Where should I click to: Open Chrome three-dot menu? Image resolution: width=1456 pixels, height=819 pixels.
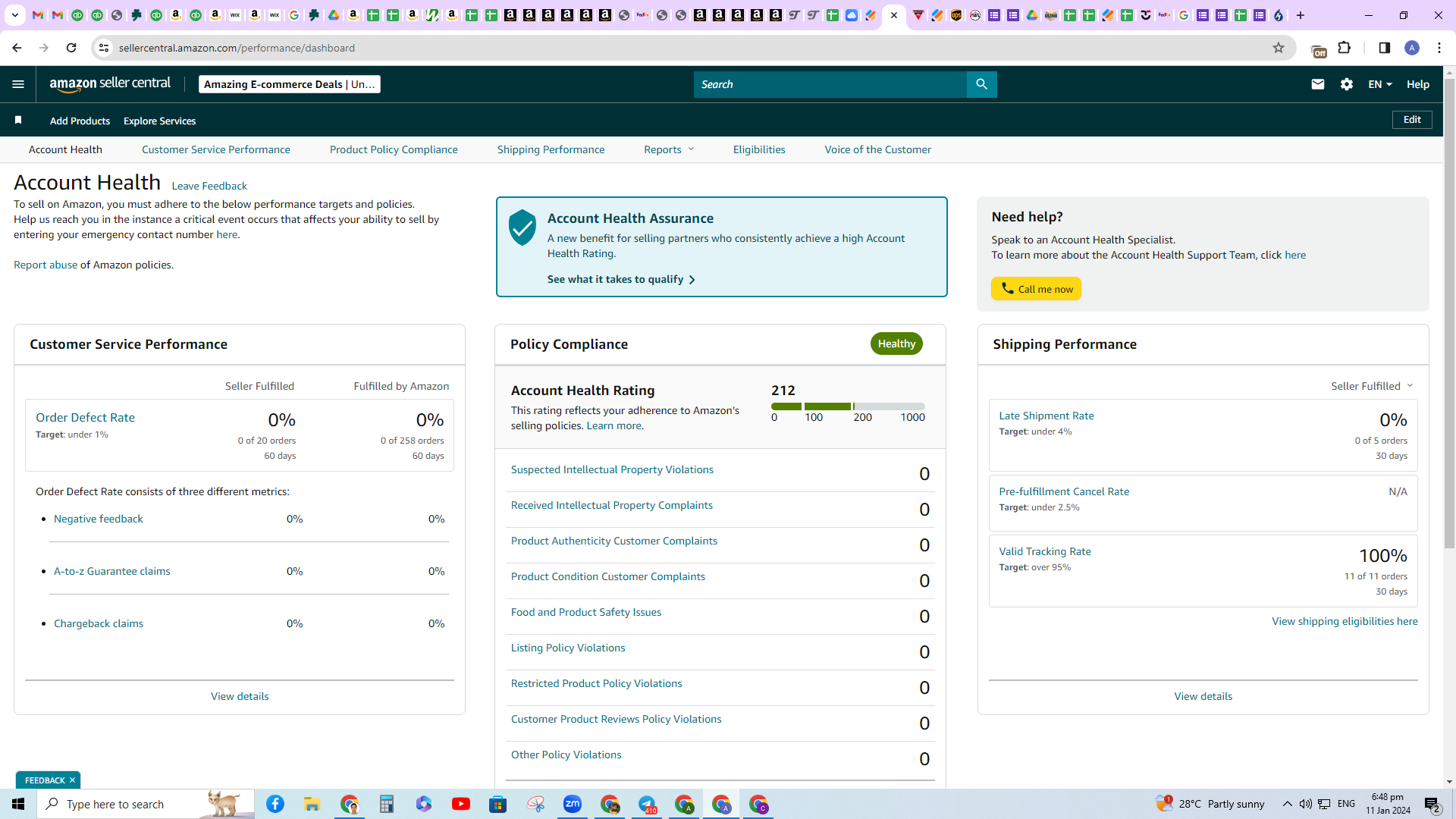click(1439, 48)
